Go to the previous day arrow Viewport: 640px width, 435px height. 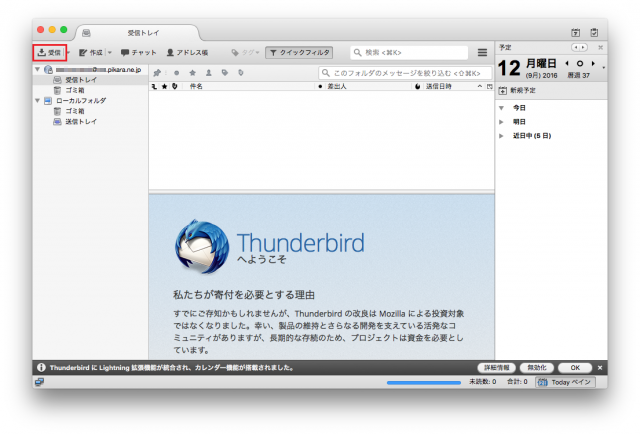(x=567, y=63)
